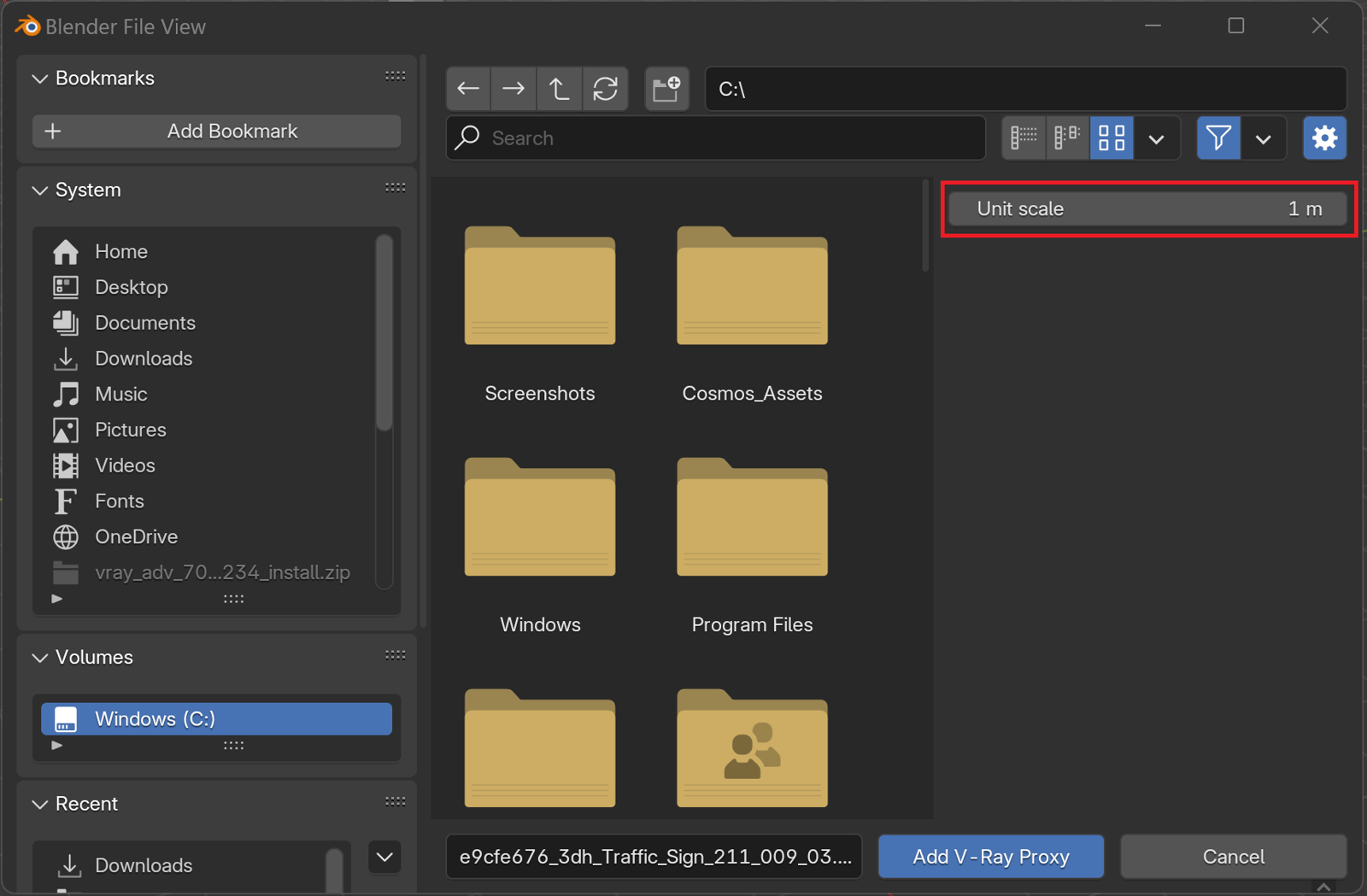Screen dimensions: 1367x896
Task: Switch to thumbnails display mode
Action: [1112, 138]
